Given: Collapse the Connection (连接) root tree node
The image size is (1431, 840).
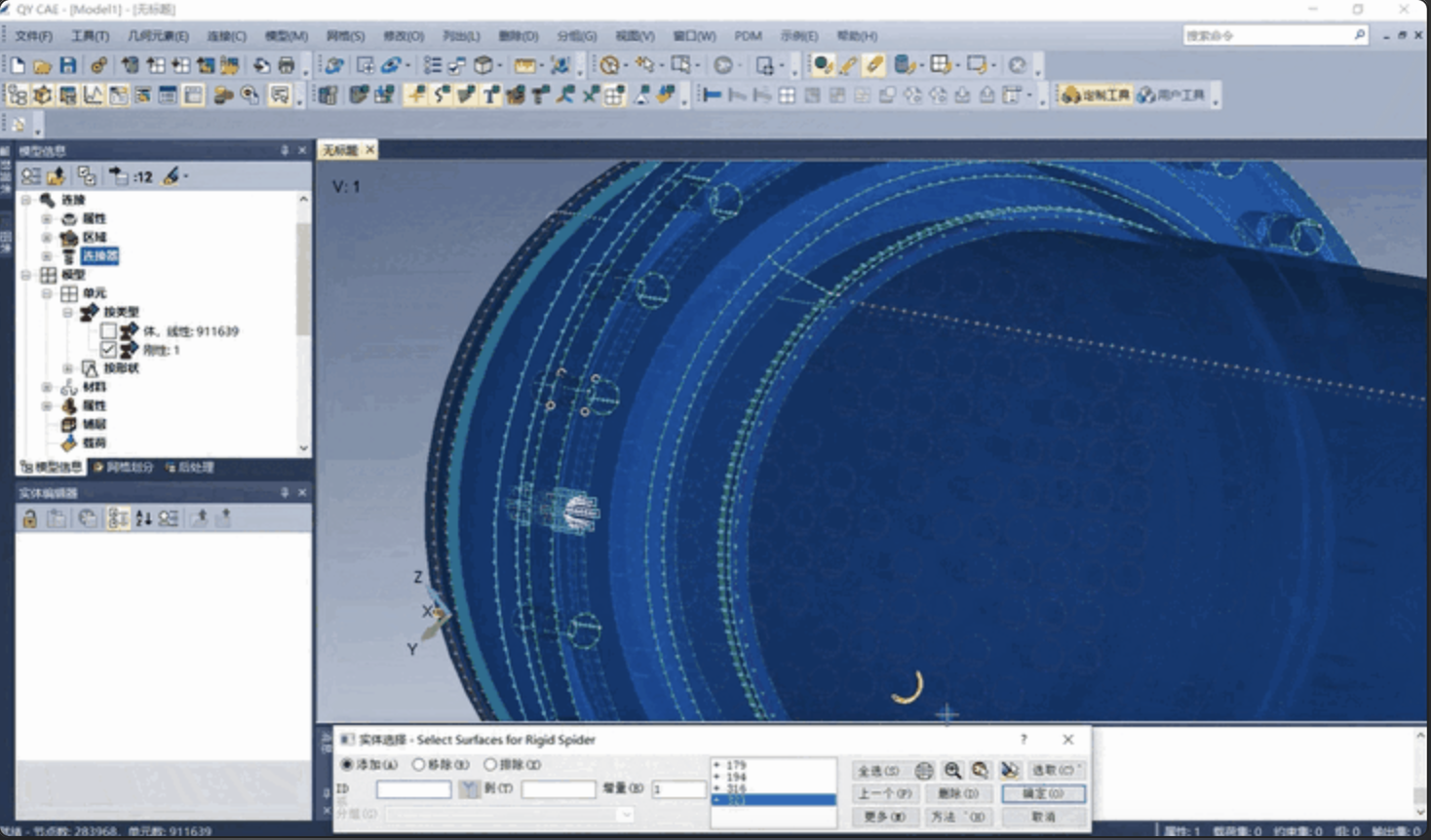Looking at the screenshot, I should 26,200.
